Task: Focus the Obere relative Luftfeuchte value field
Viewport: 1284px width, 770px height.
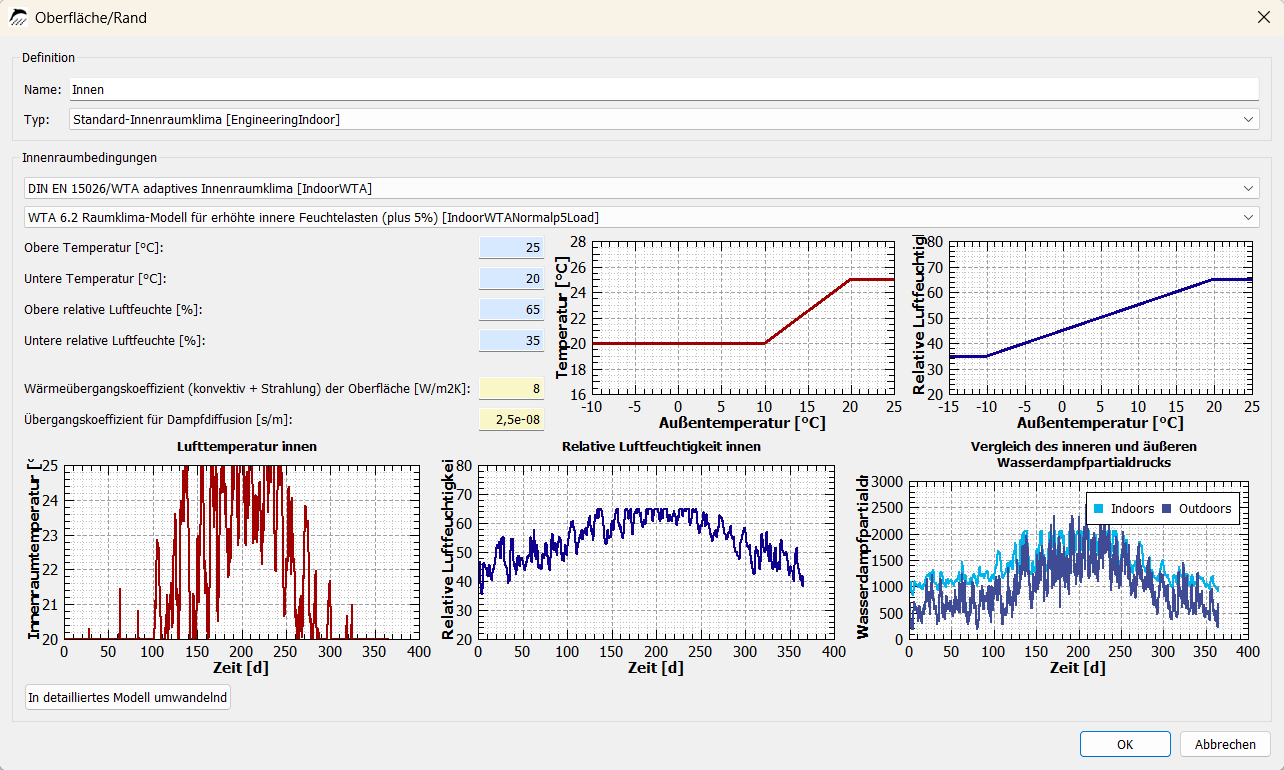Action: pyautogui.click(x=511, y=309)
